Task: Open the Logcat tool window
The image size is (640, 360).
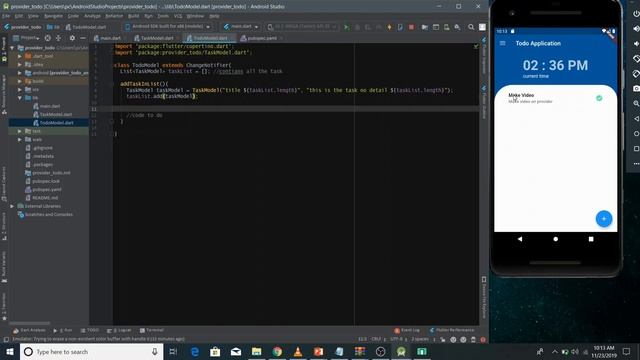Action: click(x=119, y=330)
